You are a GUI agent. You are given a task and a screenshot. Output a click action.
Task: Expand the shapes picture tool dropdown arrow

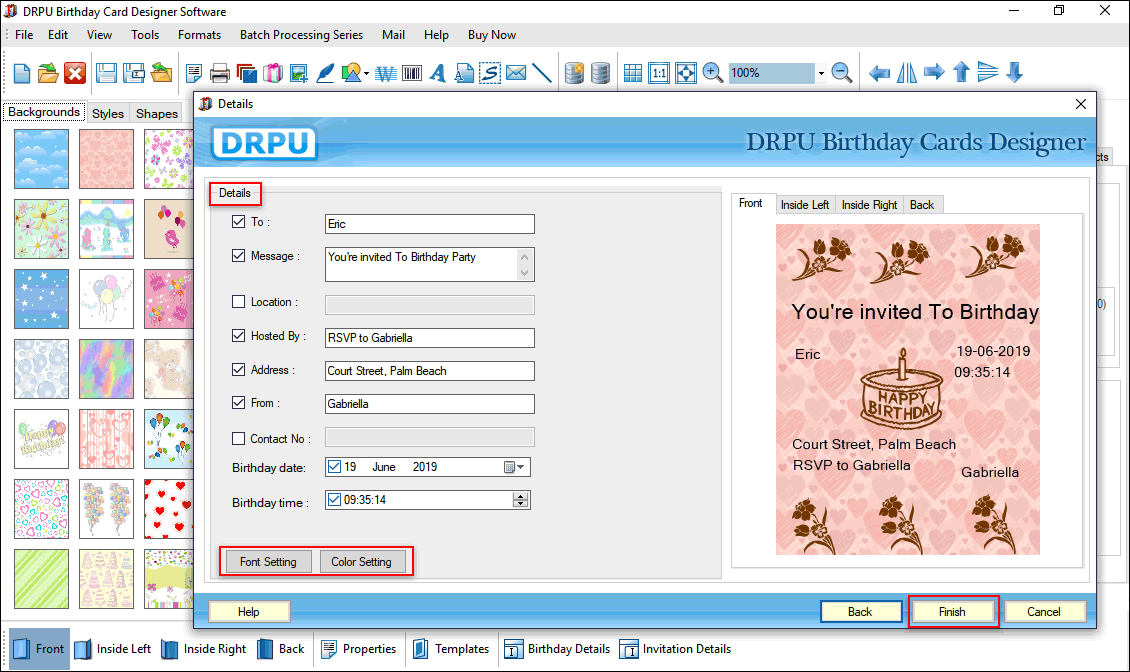[367, 74]
